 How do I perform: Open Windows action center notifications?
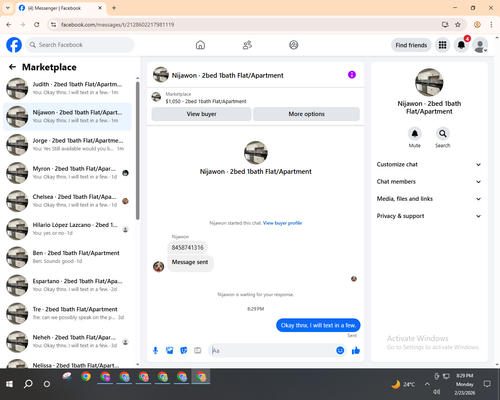[487, 384]
